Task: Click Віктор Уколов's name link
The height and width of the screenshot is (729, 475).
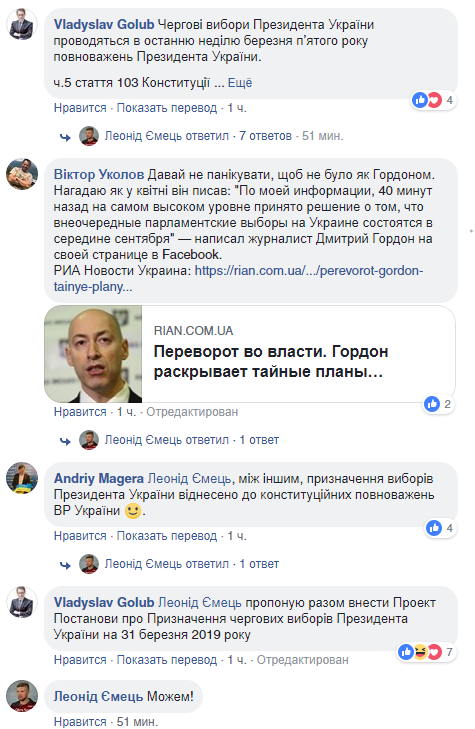Action: click(x=99, y=174)
